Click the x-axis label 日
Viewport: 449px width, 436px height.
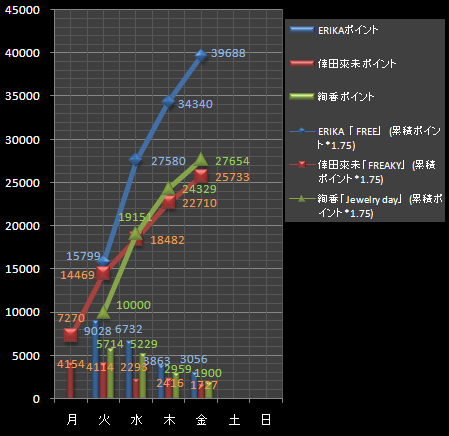266,419
